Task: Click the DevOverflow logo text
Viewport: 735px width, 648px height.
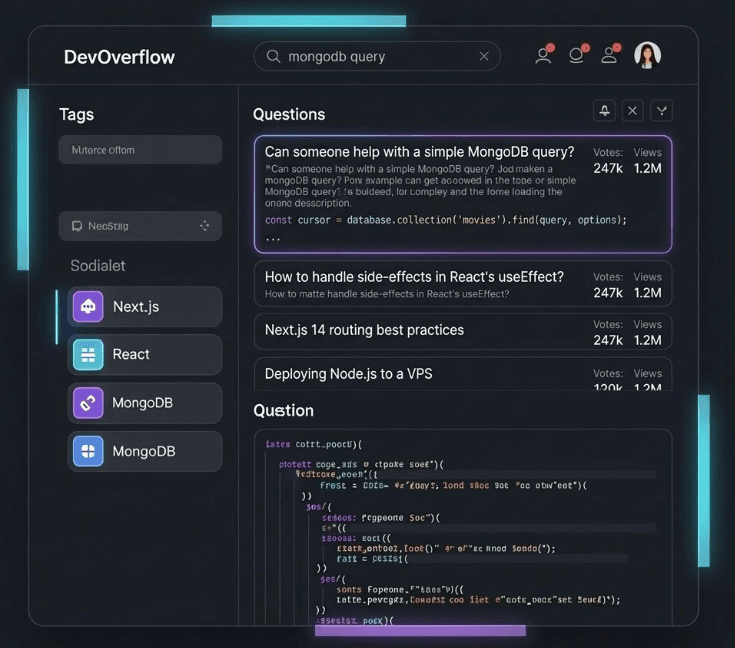Action: [x=119, y=57]
